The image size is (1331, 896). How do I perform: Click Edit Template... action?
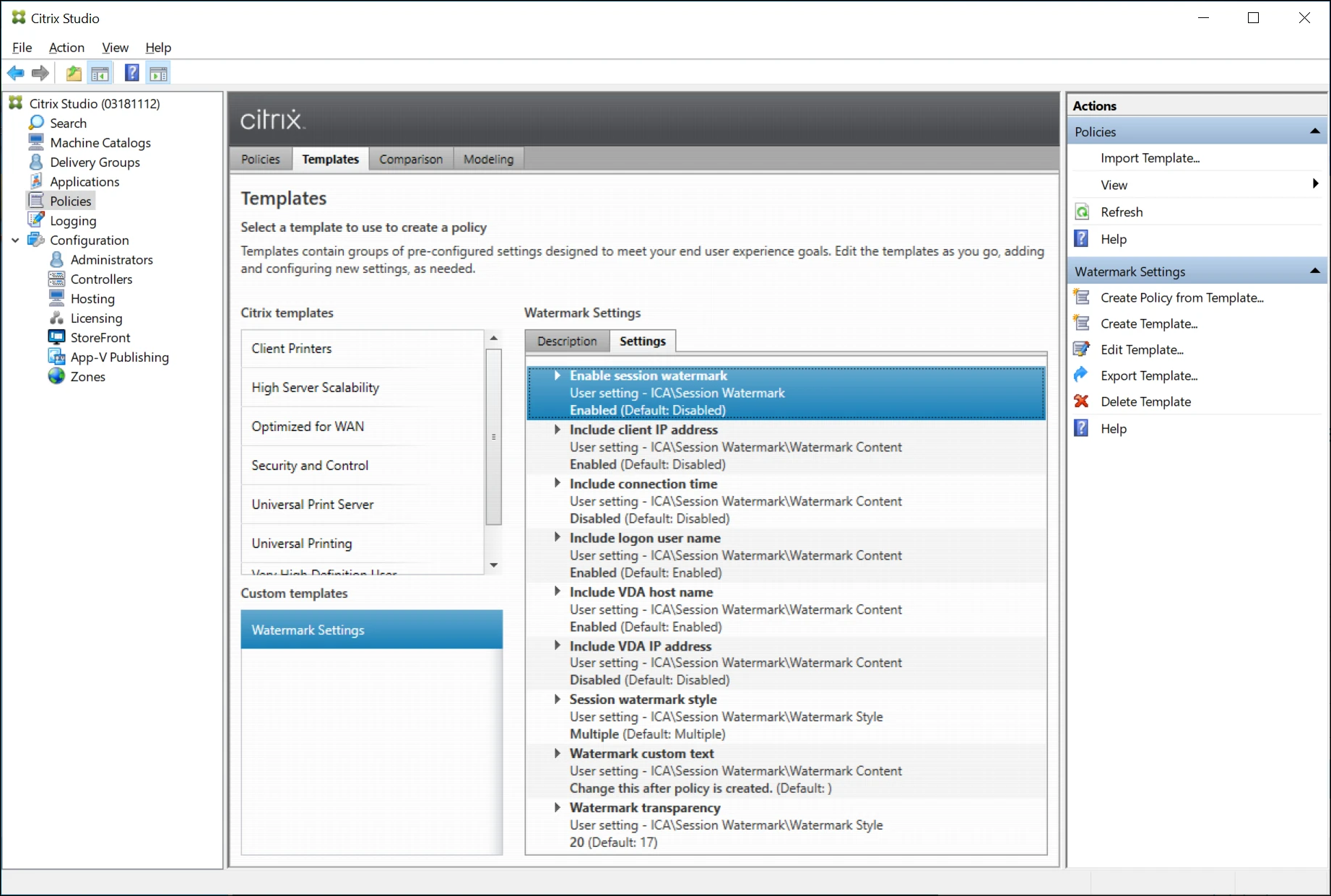pyautogui.click(x=1143, y=349)
